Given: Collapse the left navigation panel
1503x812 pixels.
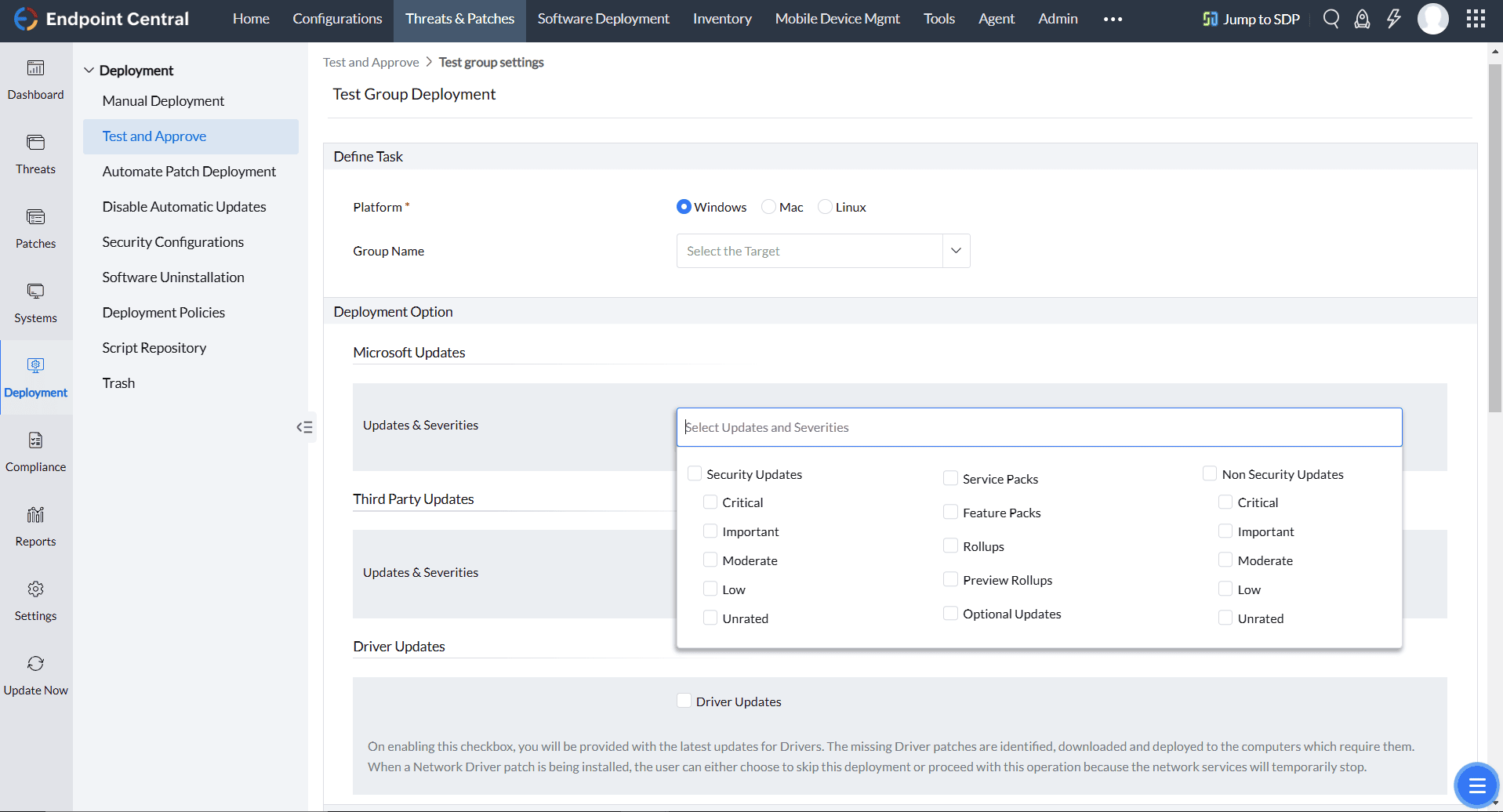Looking at the screenshot, I should point(305,427).
